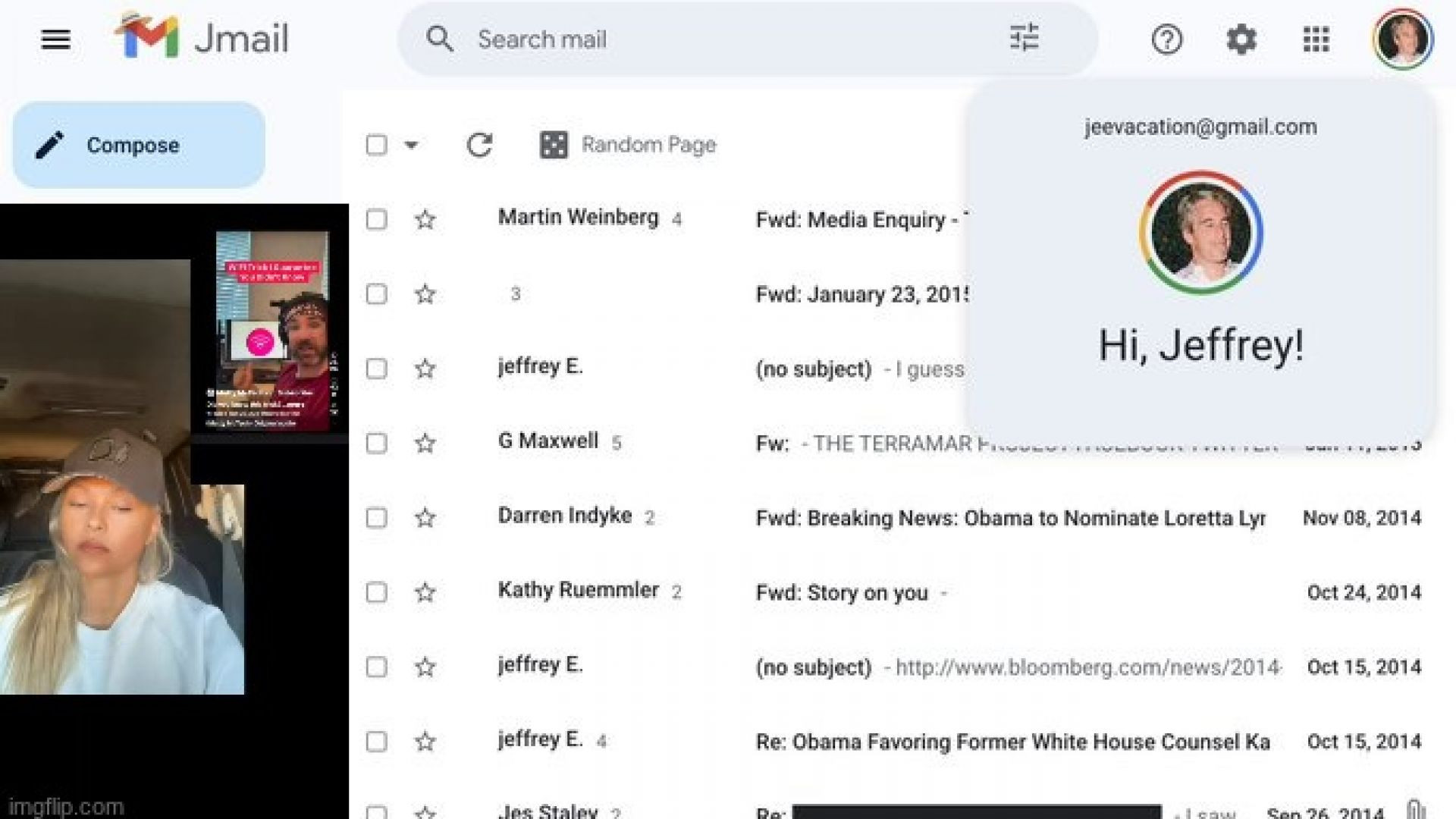This screenshot has height=819, width=1456.
Task: Click the Random Page dice button
Action: (628, 145)
